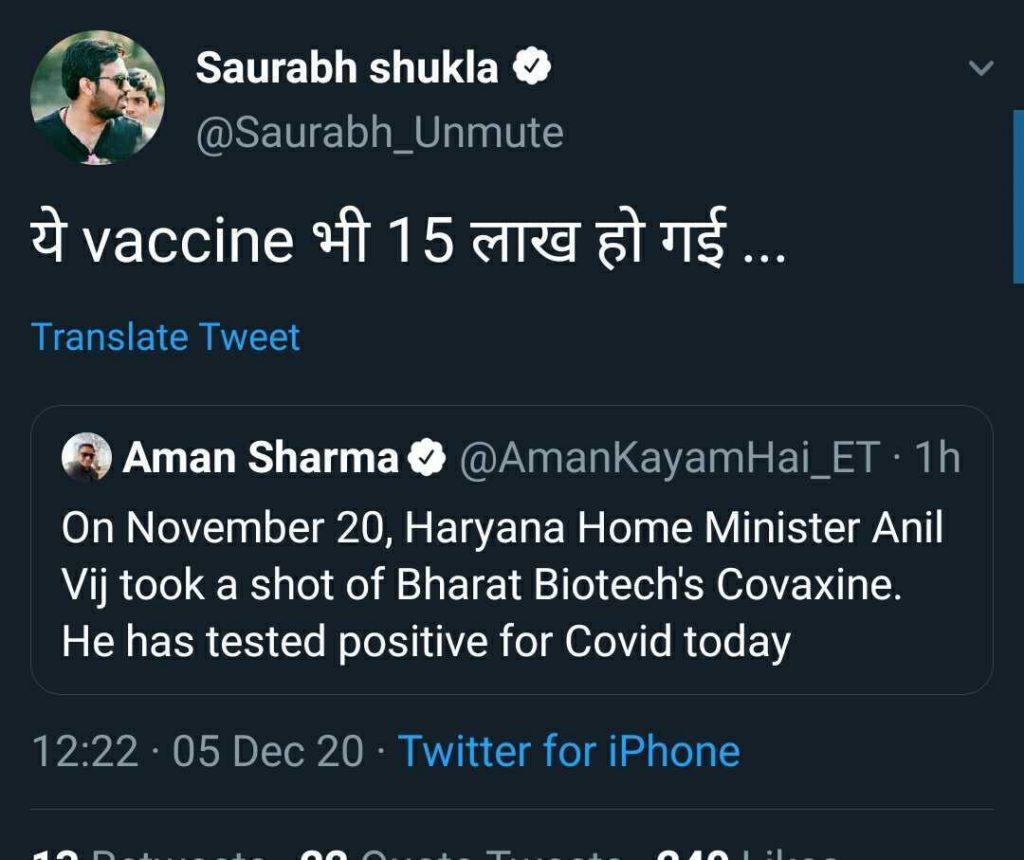Screen dimensions: 1024x860
Task: Open the @AmanKayamHai_ET handle
Action: click(x=668, y=458)
